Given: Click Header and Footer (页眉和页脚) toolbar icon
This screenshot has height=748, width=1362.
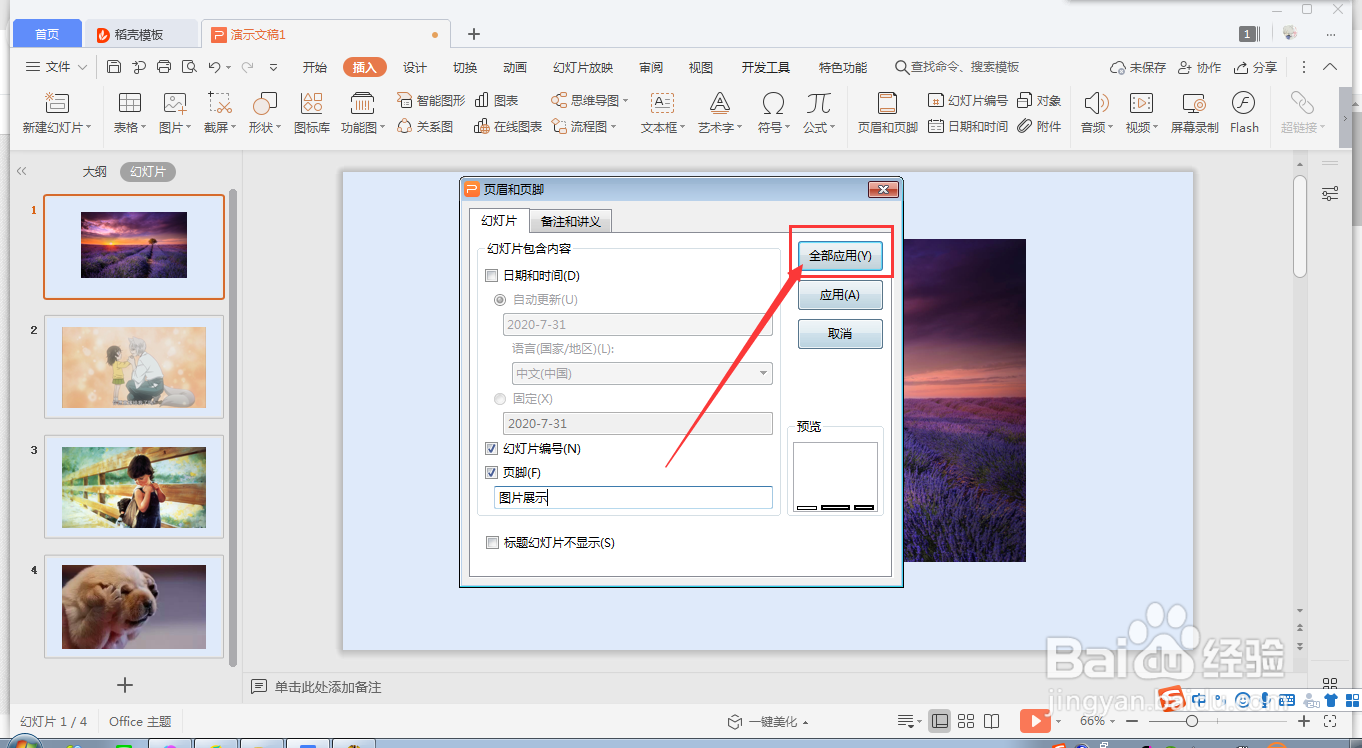Looking at the screenshot, I should (887, 103).
